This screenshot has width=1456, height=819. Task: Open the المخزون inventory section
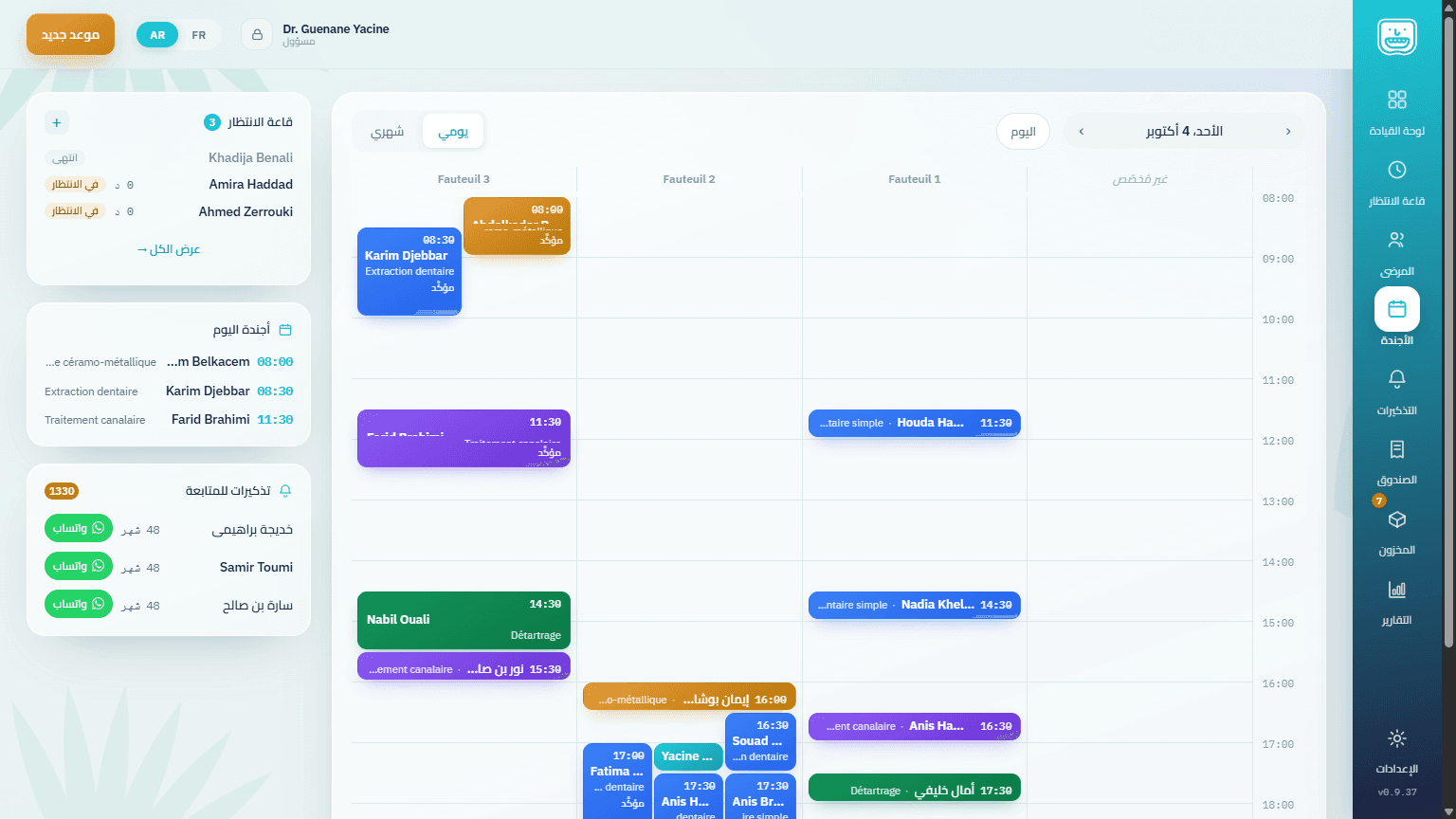(1396, 532)
